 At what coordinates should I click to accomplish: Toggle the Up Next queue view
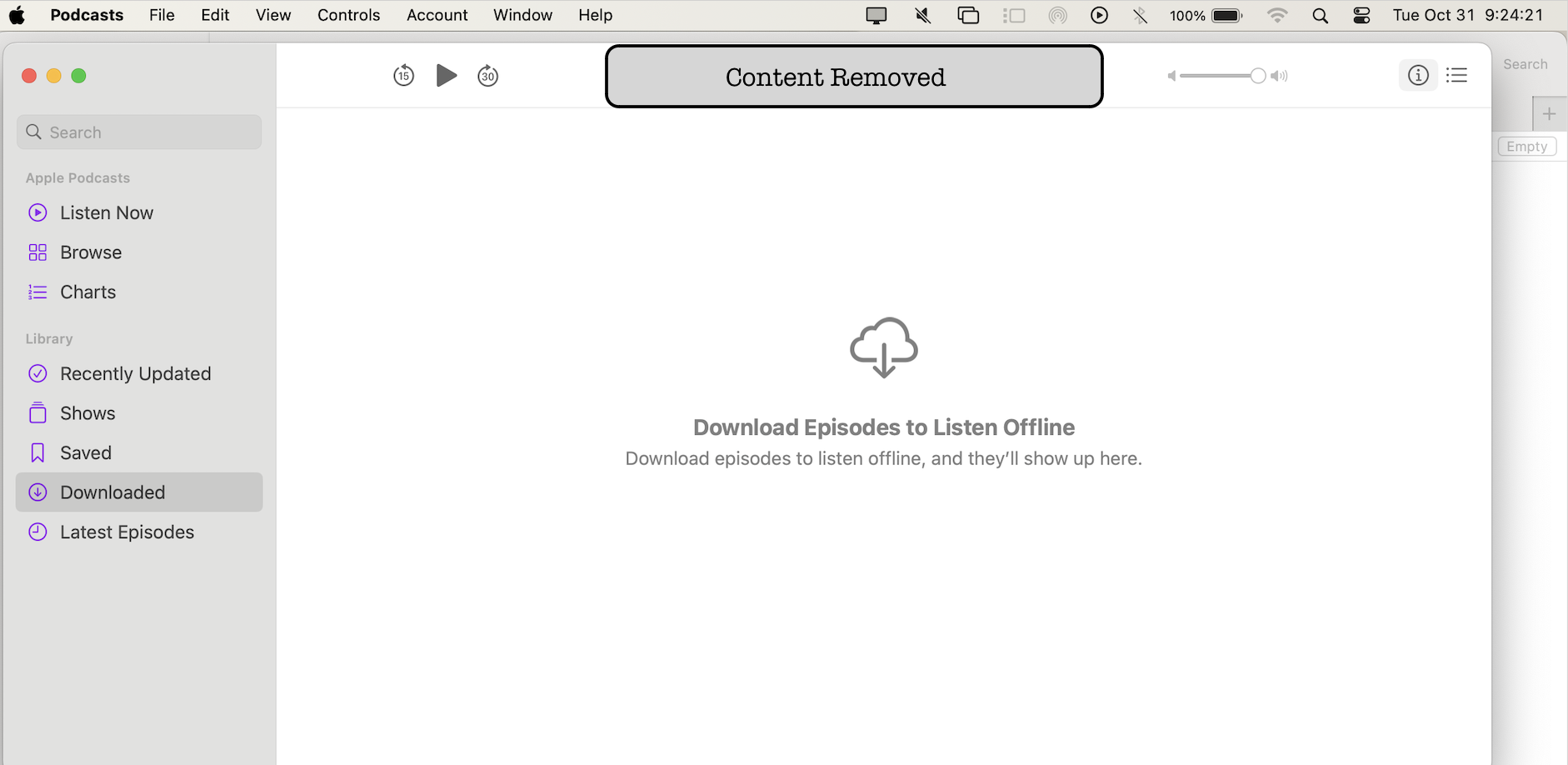point(1456,75)
